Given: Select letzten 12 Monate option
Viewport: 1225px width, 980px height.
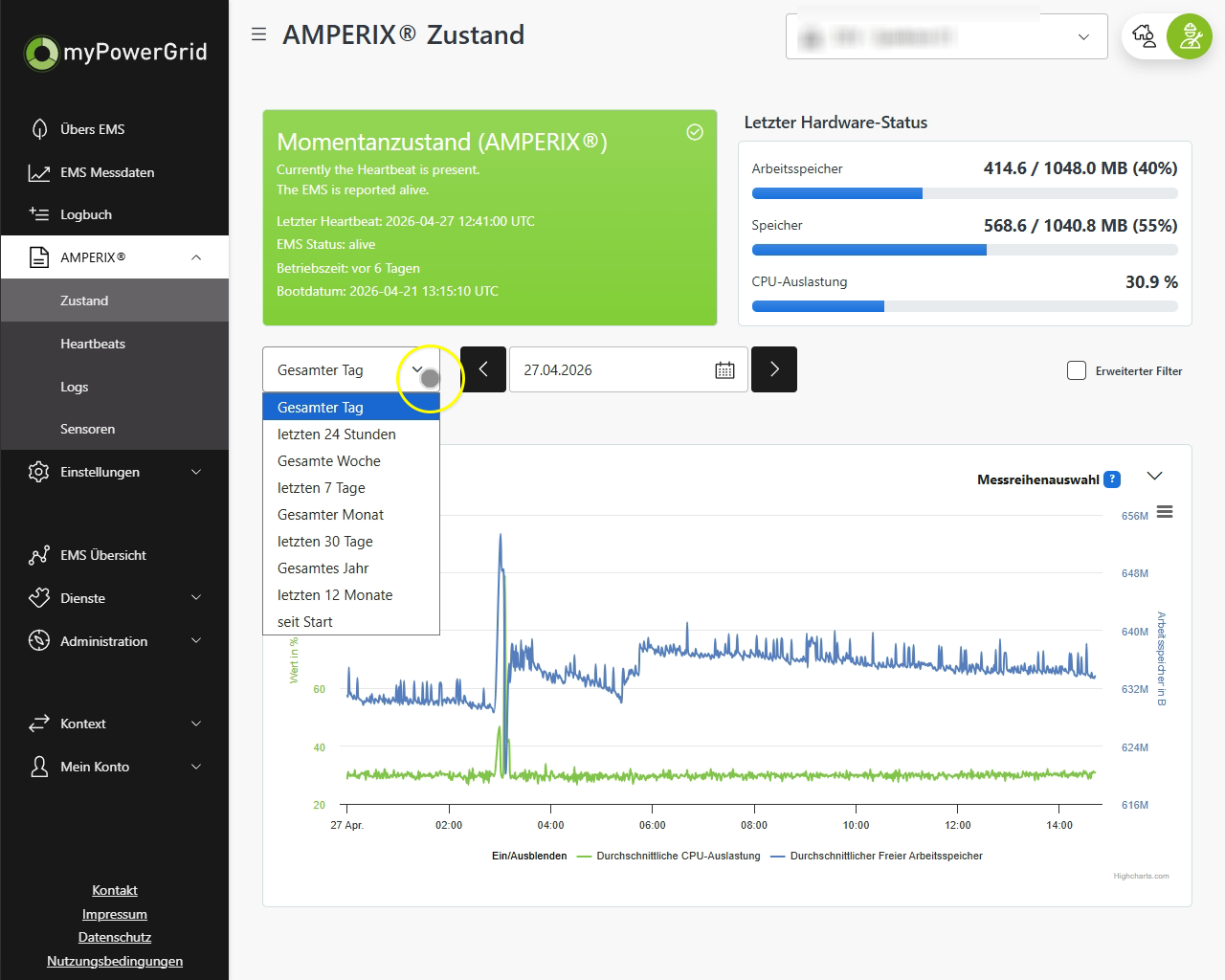Looking at the screenshot, I should pos(351,594).
